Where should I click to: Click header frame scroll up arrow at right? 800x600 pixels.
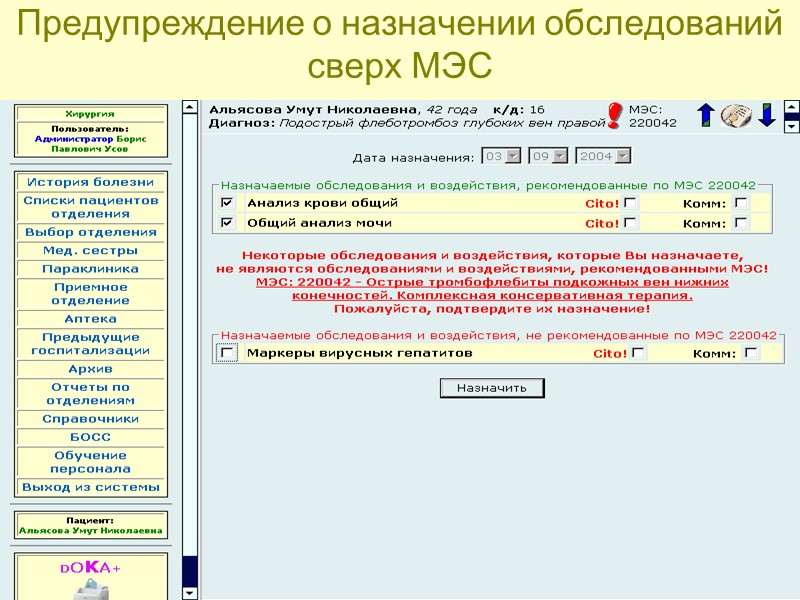point(791,107)
